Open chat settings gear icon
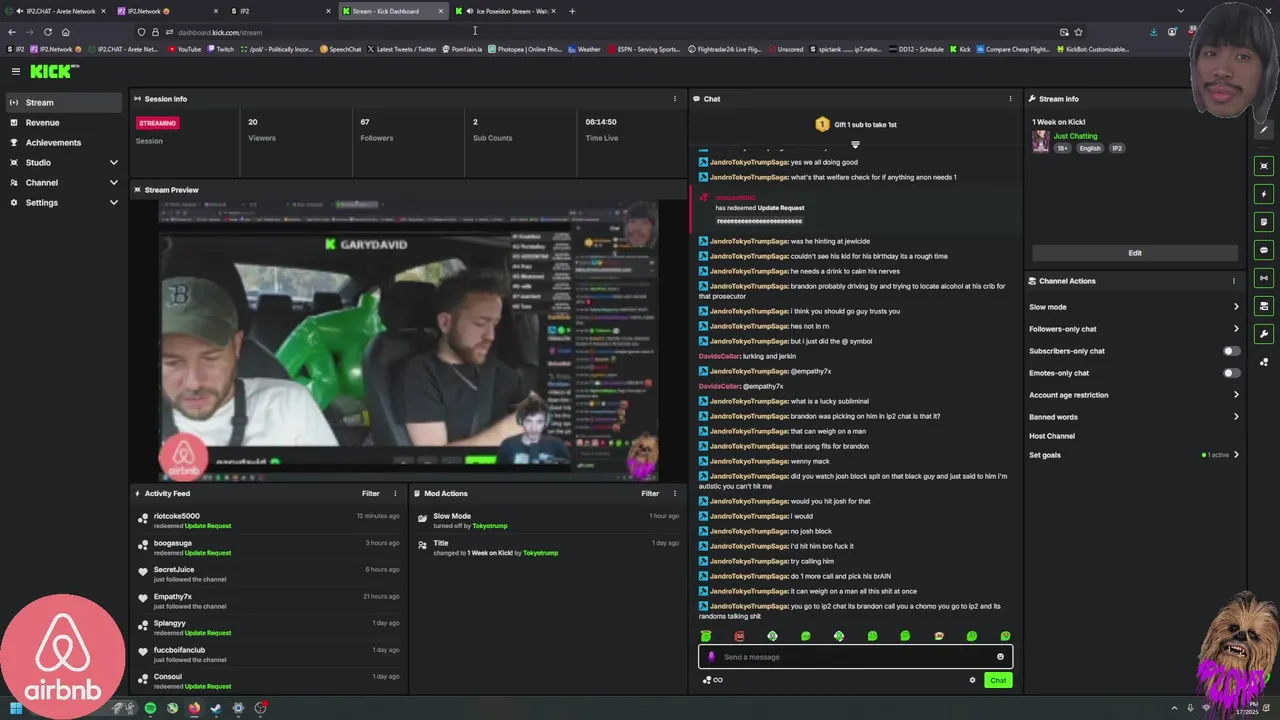The image size is (1280, 720). tap(972, 680)
